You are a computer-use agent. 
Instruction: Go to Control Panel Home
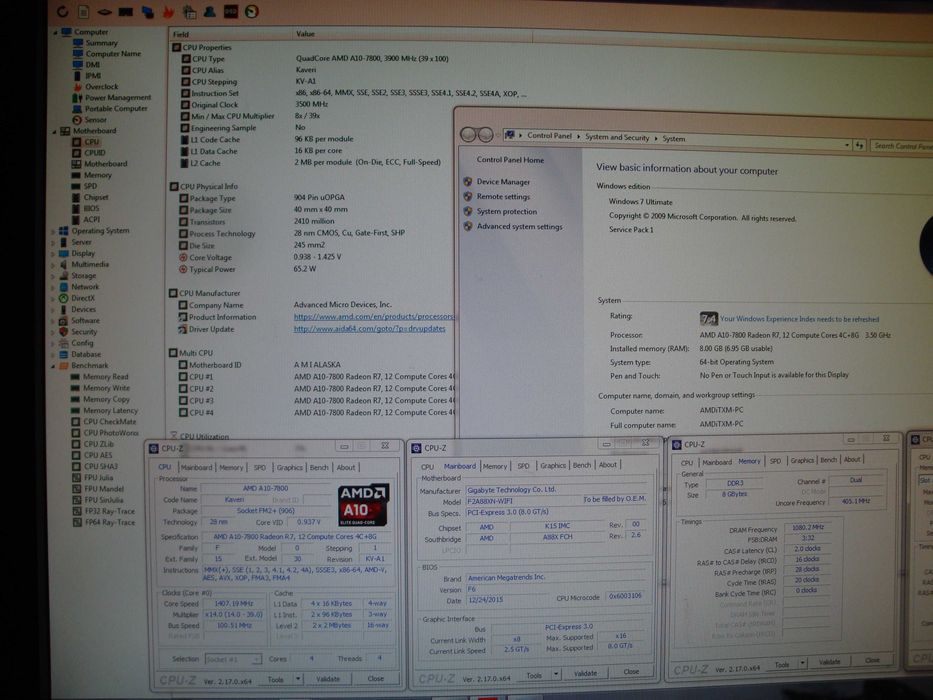pos(511,160)
